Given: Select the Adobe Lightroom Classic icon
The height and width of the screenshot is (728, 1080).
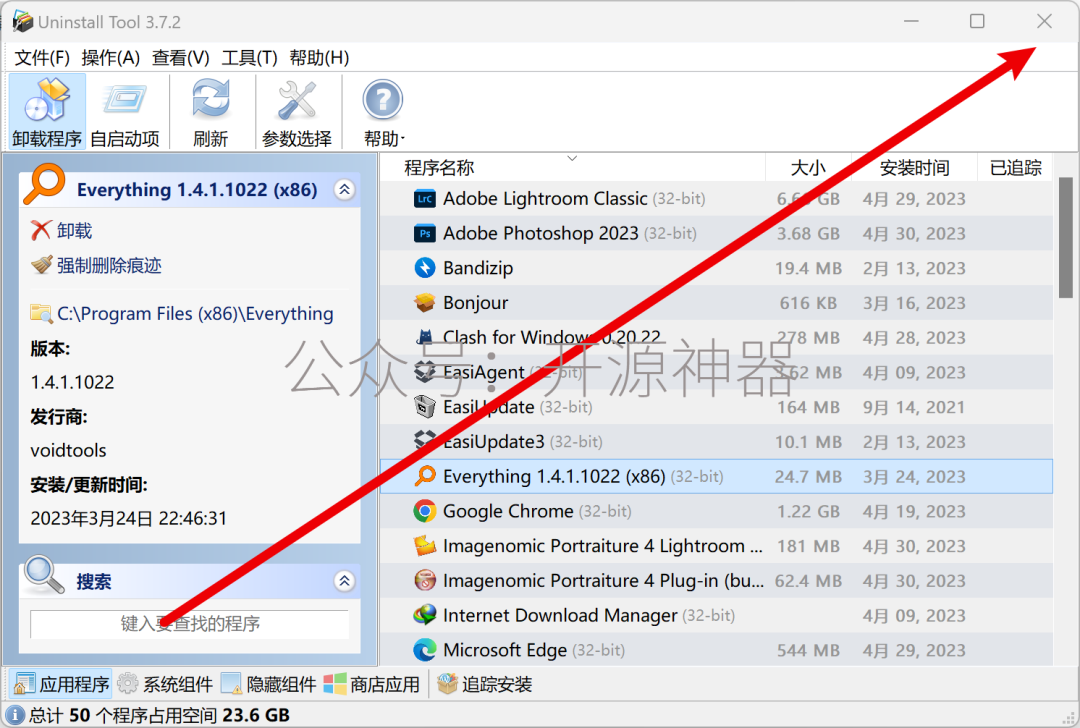Looking at the screenshot, I should tap(425, 199).
